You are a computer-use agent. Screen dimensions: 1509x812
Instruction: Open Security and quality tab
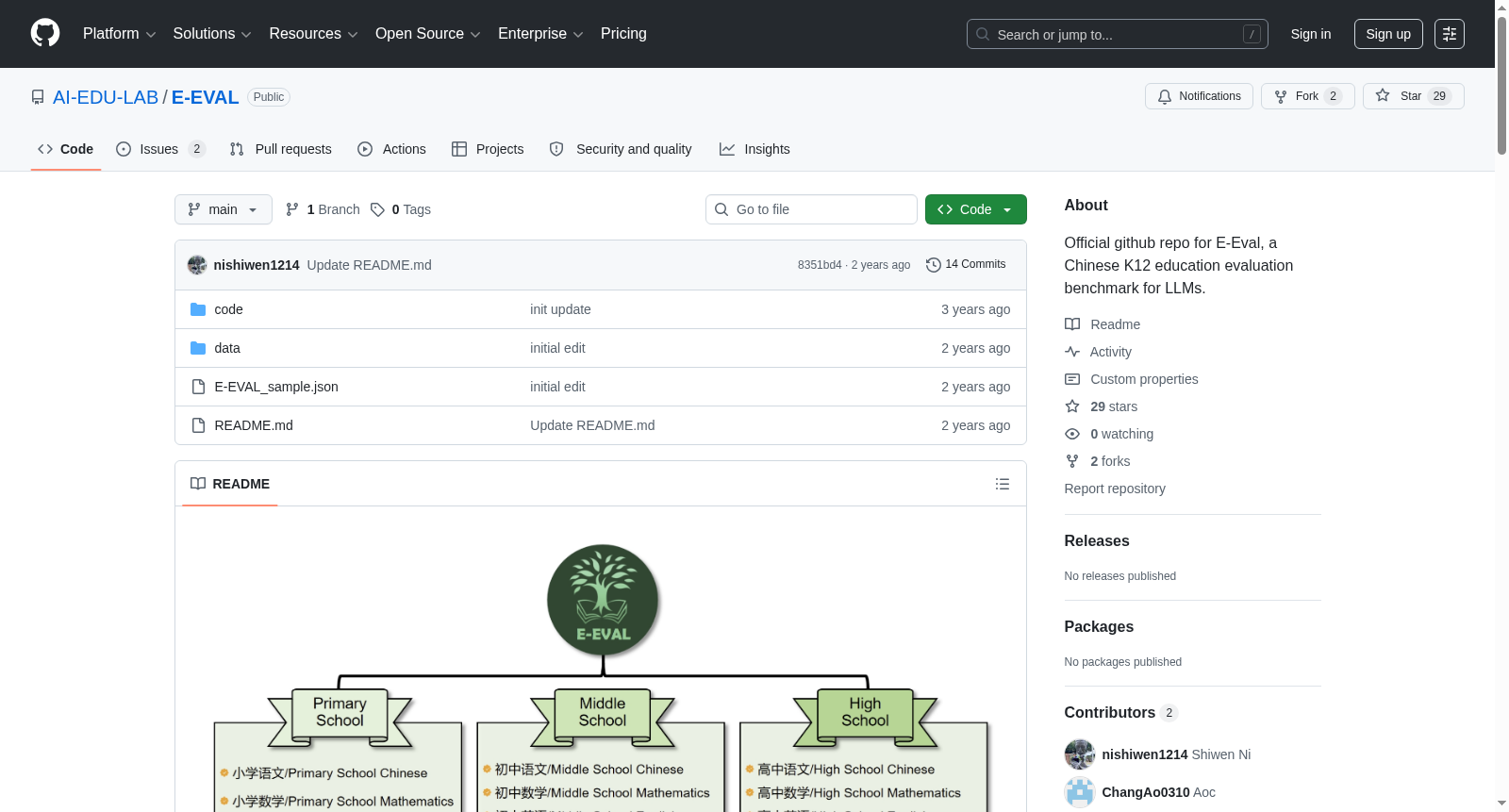621,149
